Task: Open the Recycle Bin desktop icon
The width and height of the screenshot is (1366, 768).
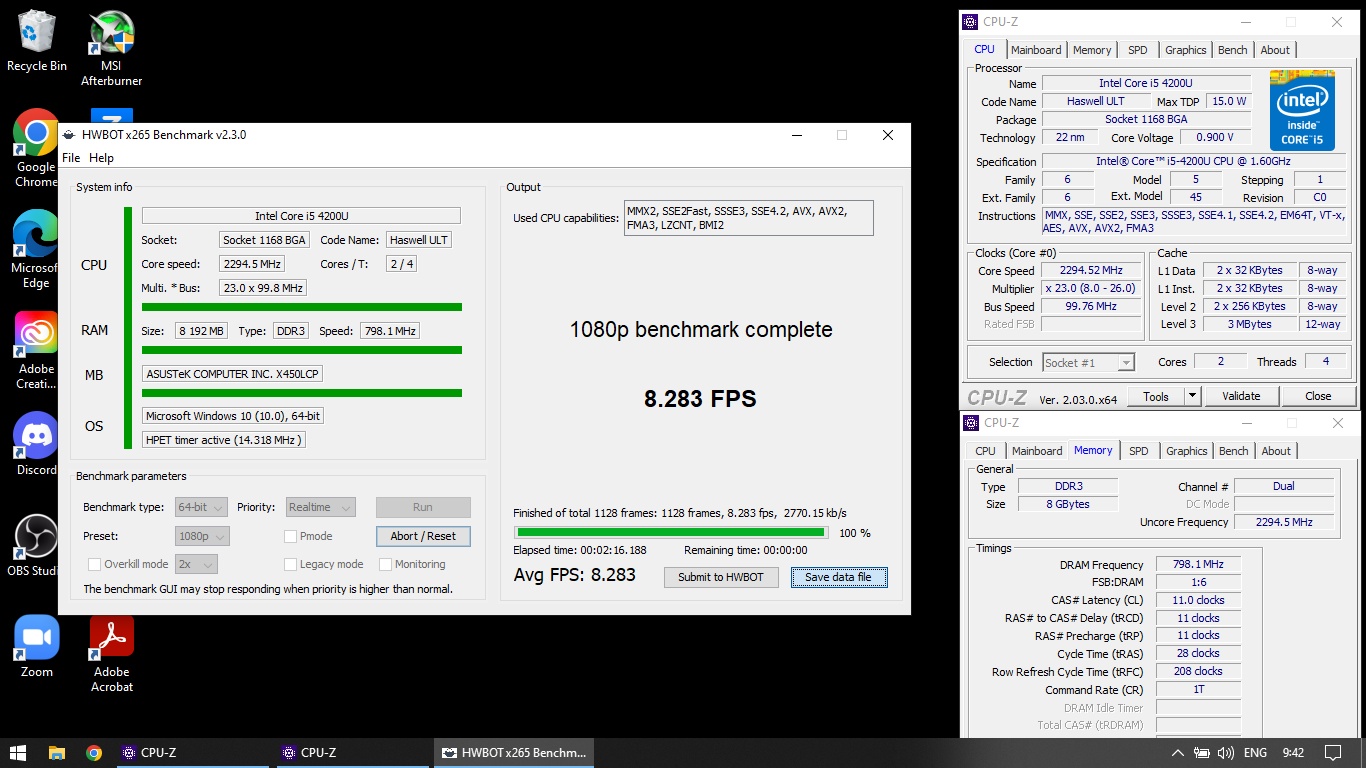Action: (x=37, y=41)
